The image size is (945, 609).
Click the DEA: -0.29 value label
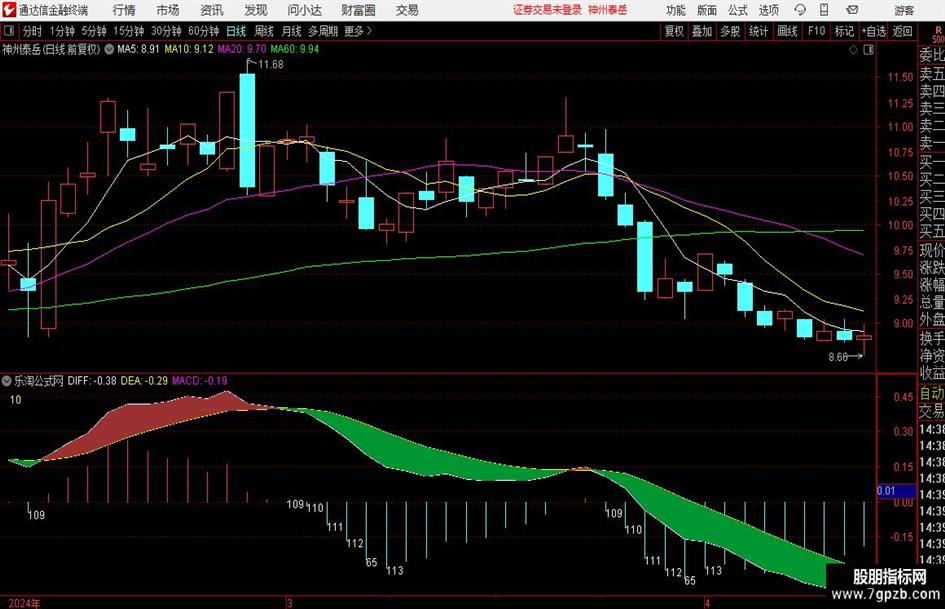(144, 380)
